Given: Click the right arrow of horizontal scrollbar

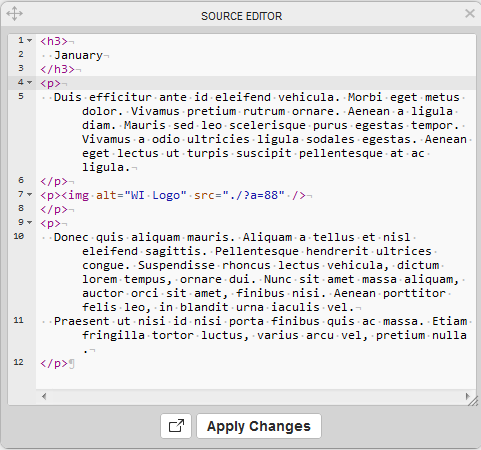Looking at the screenshot, I should (467, 396).
